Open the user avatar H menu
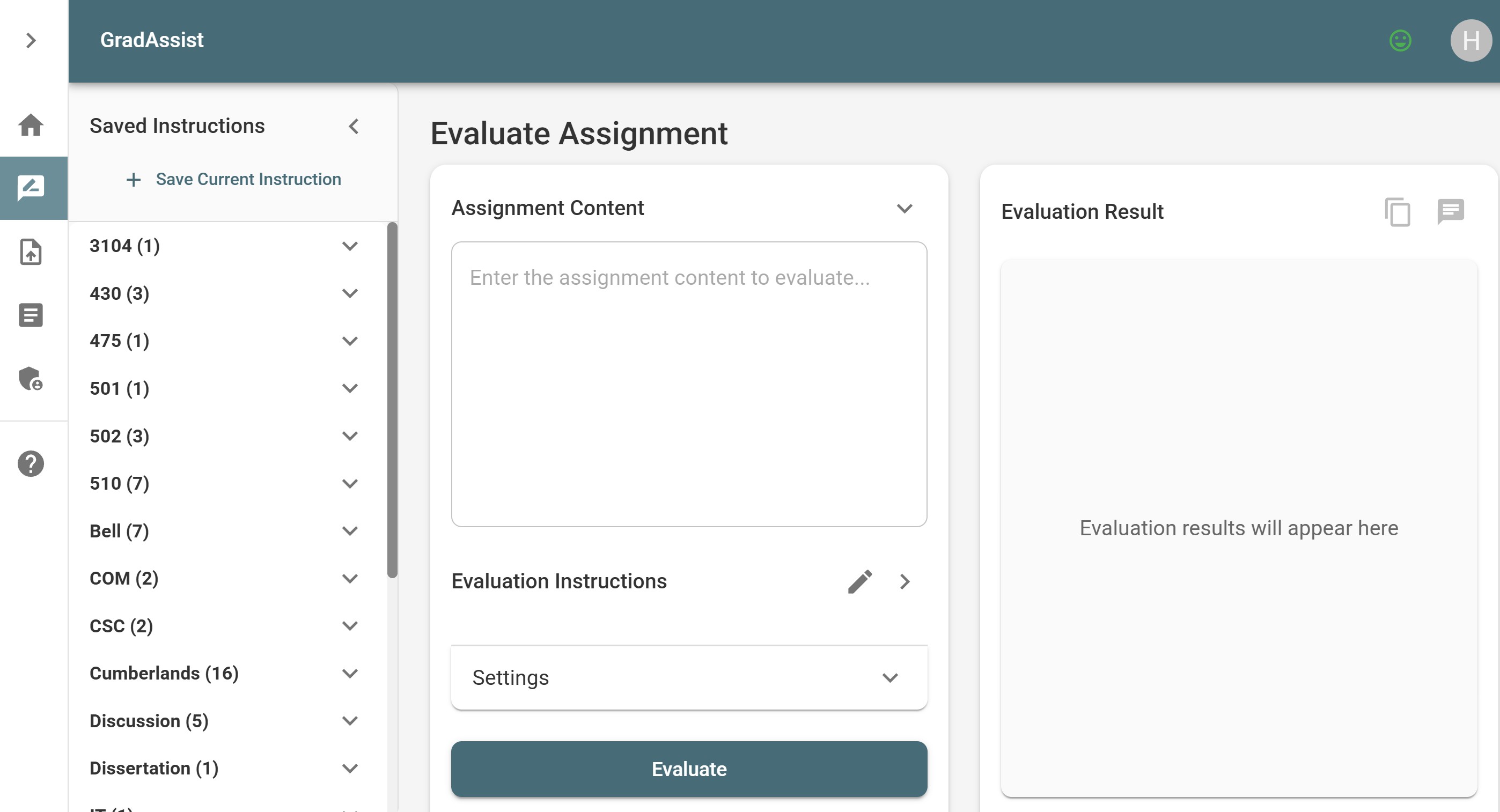The height and width of the screenshot is (812, 1500). click(1470, 40)
